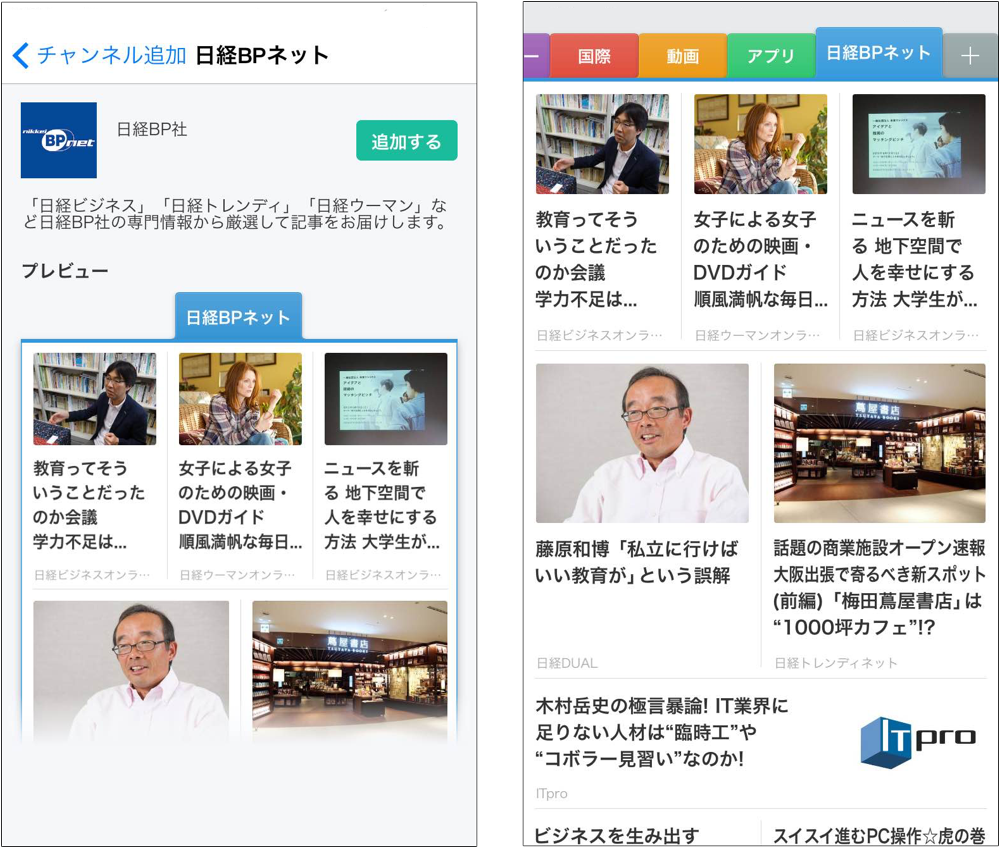The width and height of the screenshot is (1000, 847).
Task: Tap the ITpro source label
Action: (552, 793)
